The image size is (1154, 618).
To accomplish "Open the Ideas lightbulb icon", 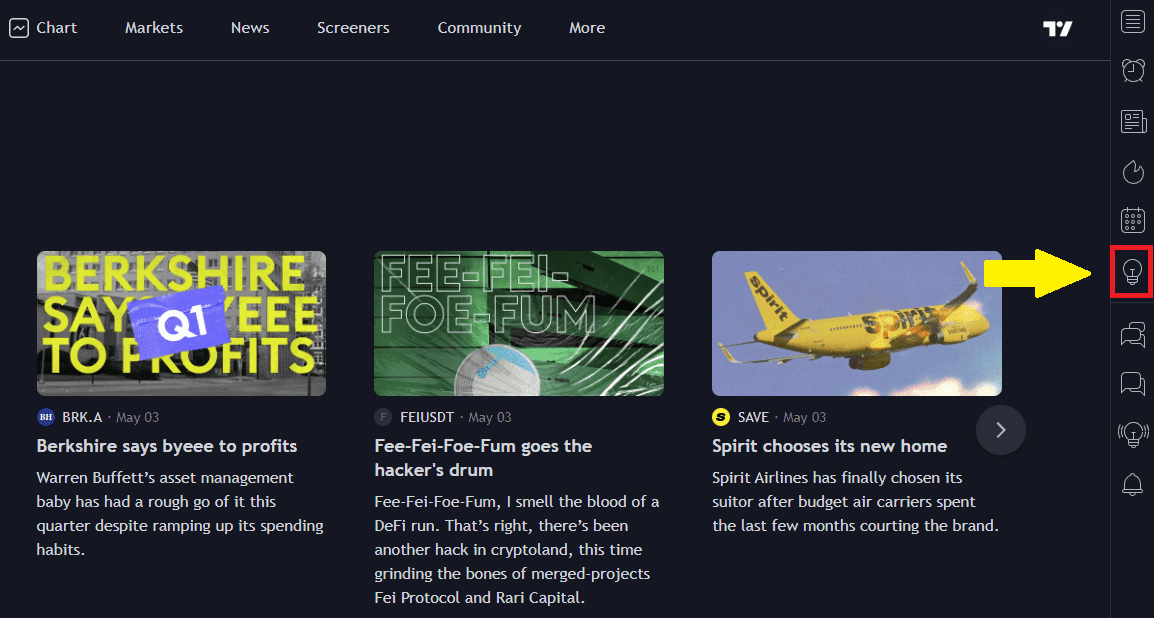I will click(1133, 272).
